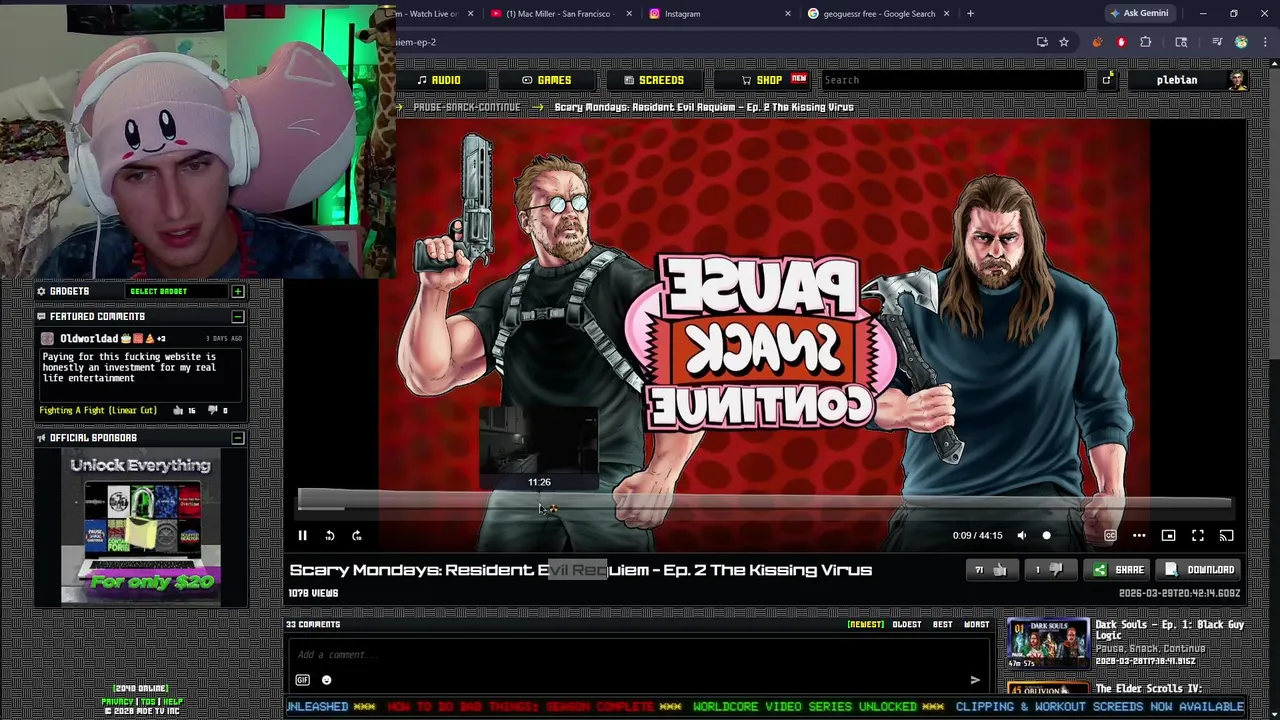Viewport: 1280px width, 720px height.
Task: Click the 33 Comments count label
Action: (x=313, y=625)
